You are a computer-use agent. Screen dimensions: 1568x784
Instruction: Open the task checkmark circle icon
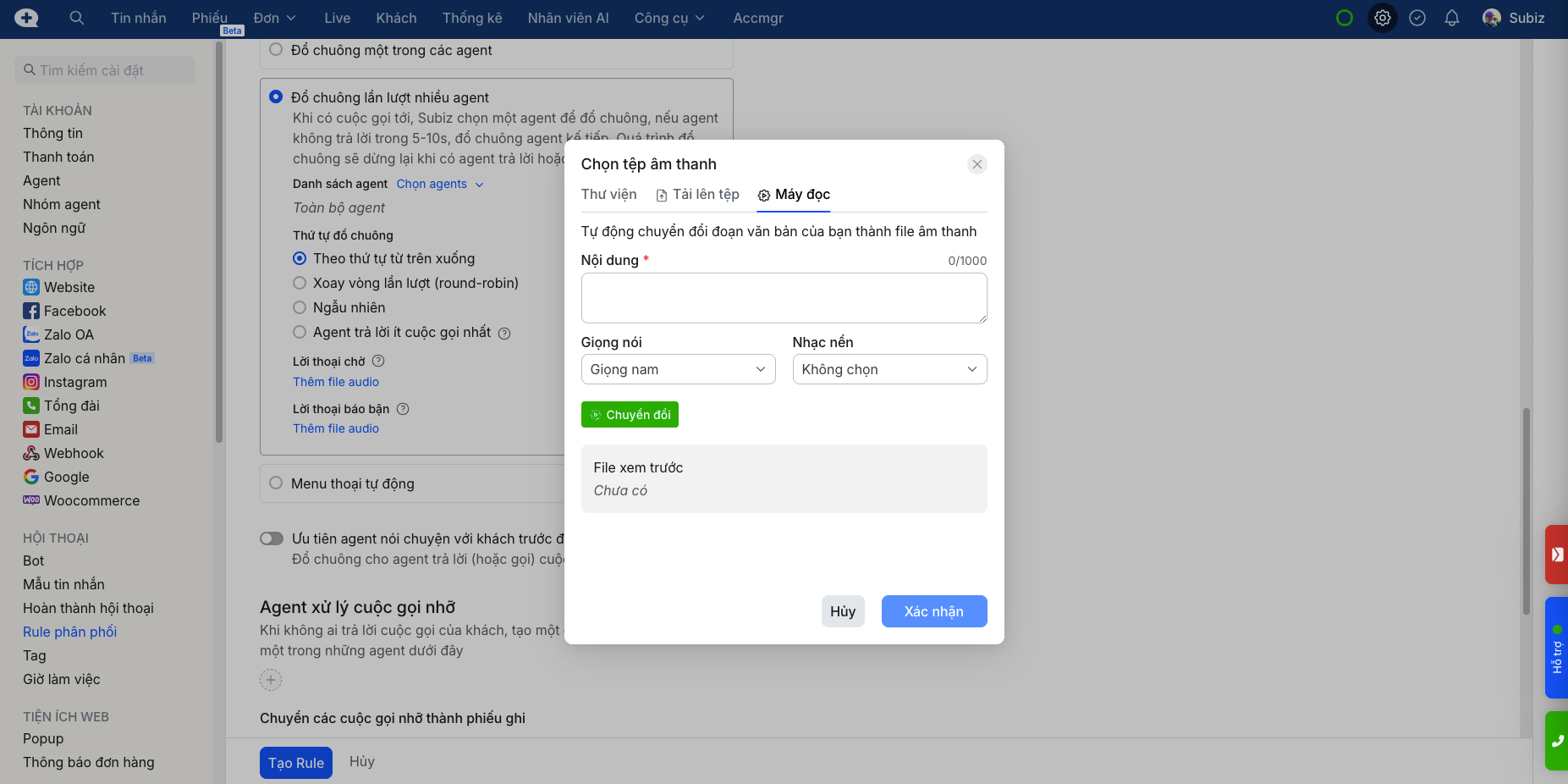tap(1417, 18)
